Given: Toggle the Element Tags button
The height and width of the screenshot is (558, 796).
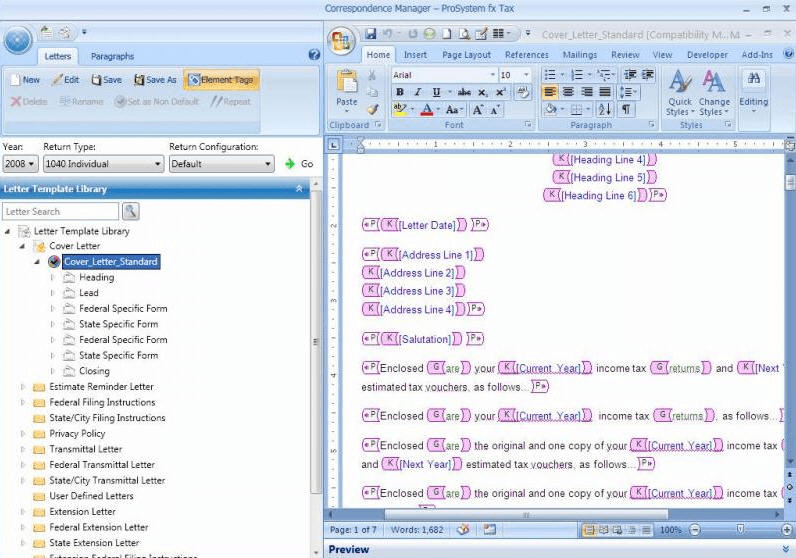Looking at the screenshot, I should [221, 80].
